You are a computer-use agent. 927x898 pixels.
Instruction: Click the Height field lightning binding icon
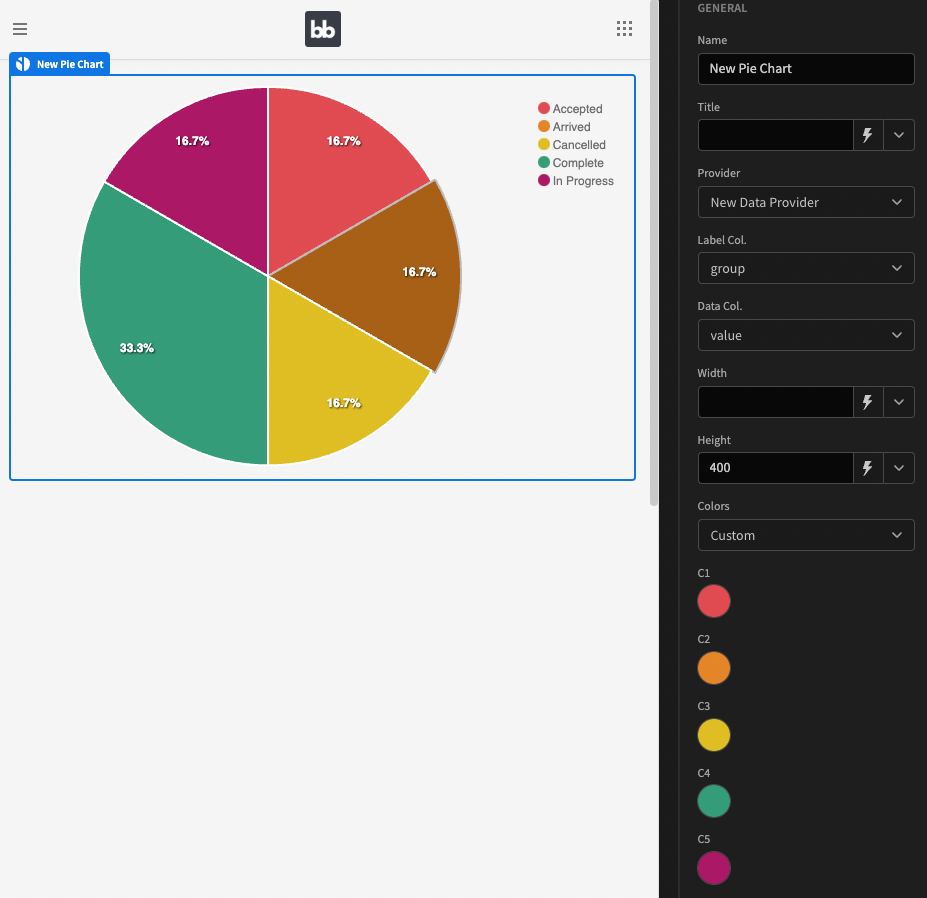tap(868, 468)
